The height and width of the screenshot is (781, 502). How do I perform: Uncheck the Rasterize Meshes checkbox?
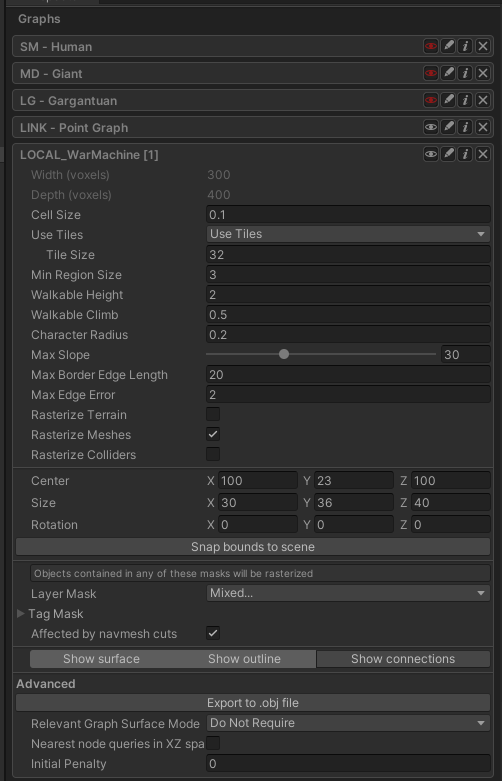point(213,434)
